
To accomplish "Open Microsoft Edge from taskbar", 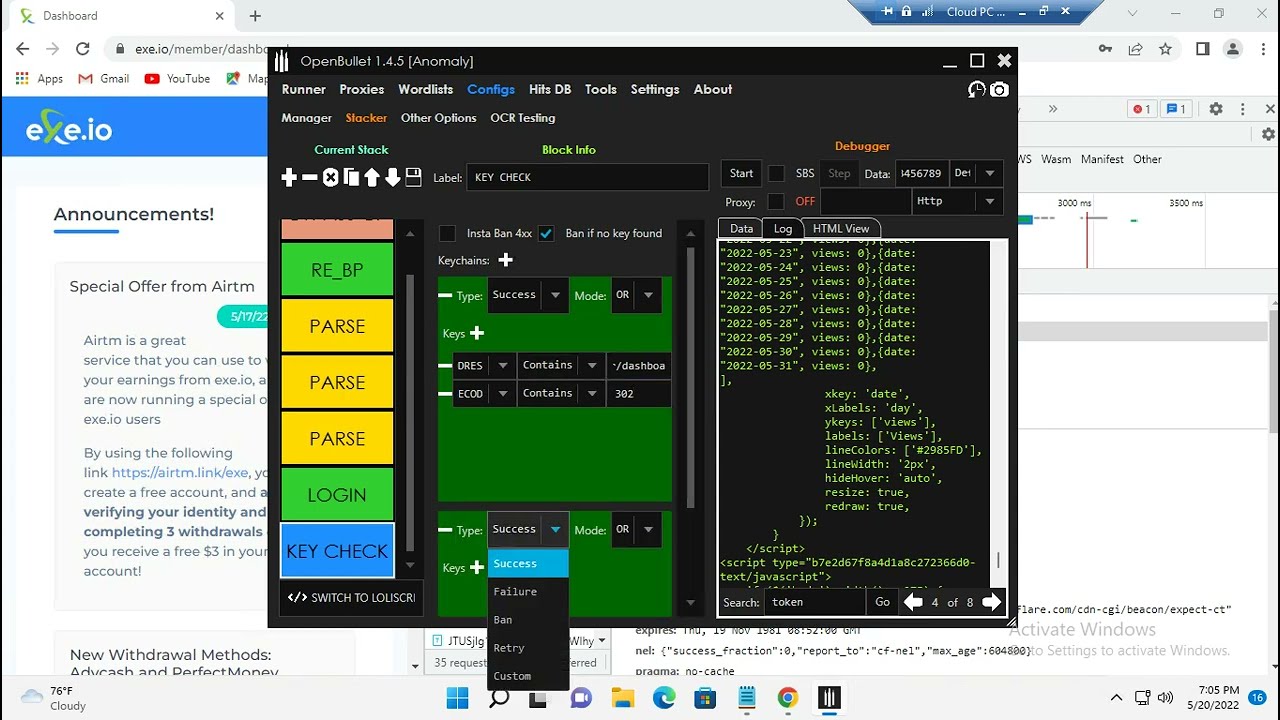I will pyautogui.click(x=664, y=698).
